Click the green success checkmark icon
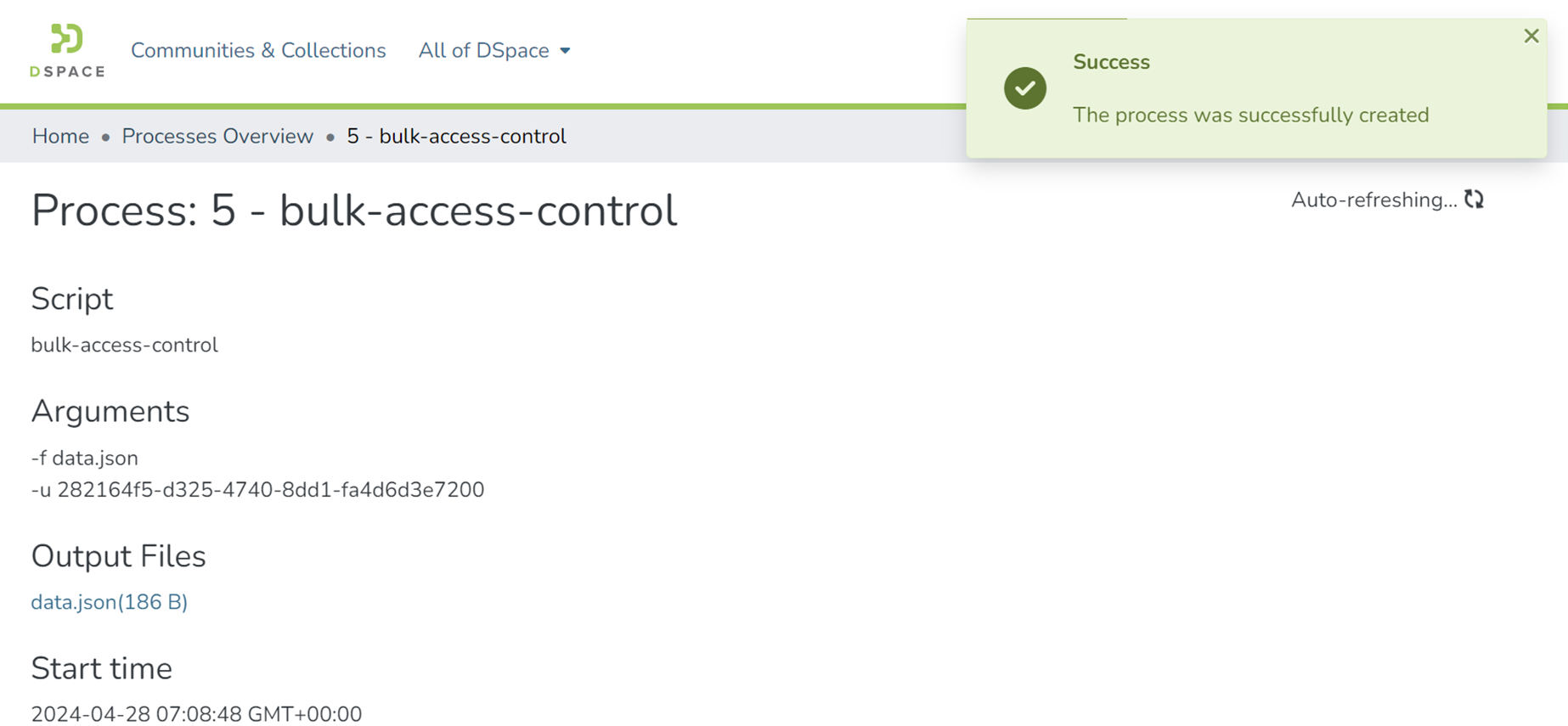The height and width of the screenshot is (726, 1568). [1024, 88]
